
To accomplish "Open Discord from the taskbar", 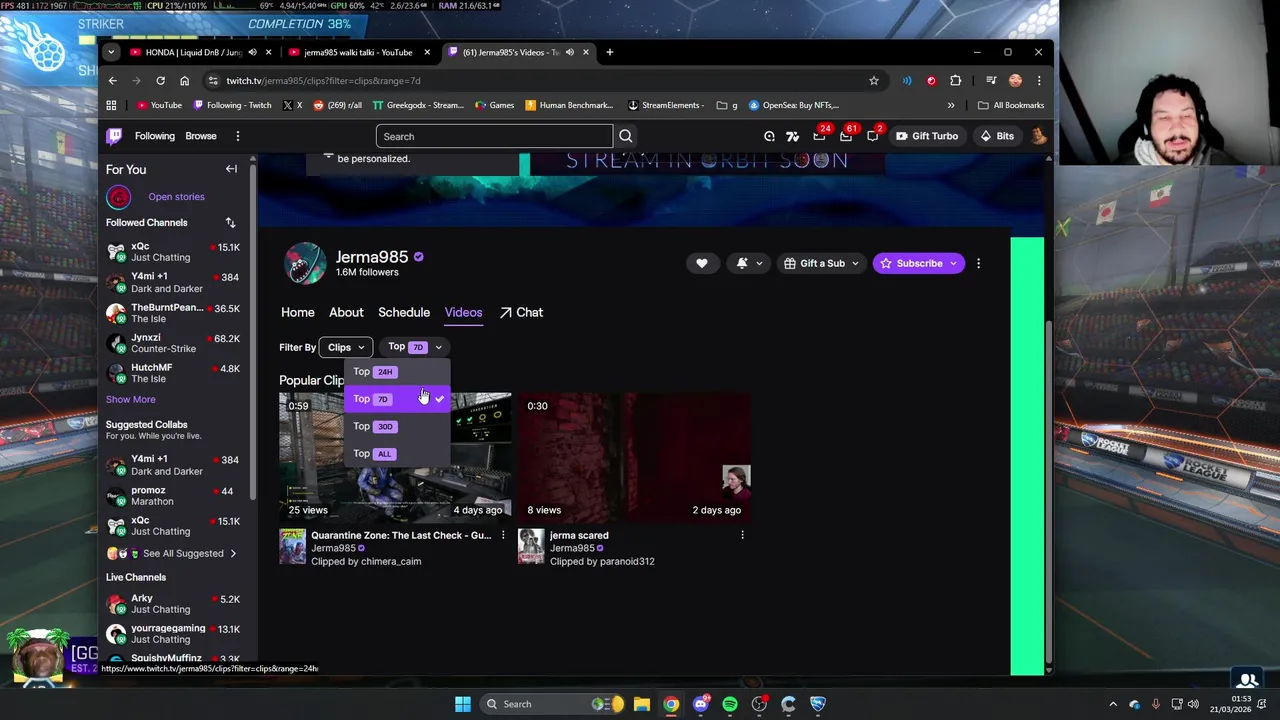I will (x=701, y=704).
